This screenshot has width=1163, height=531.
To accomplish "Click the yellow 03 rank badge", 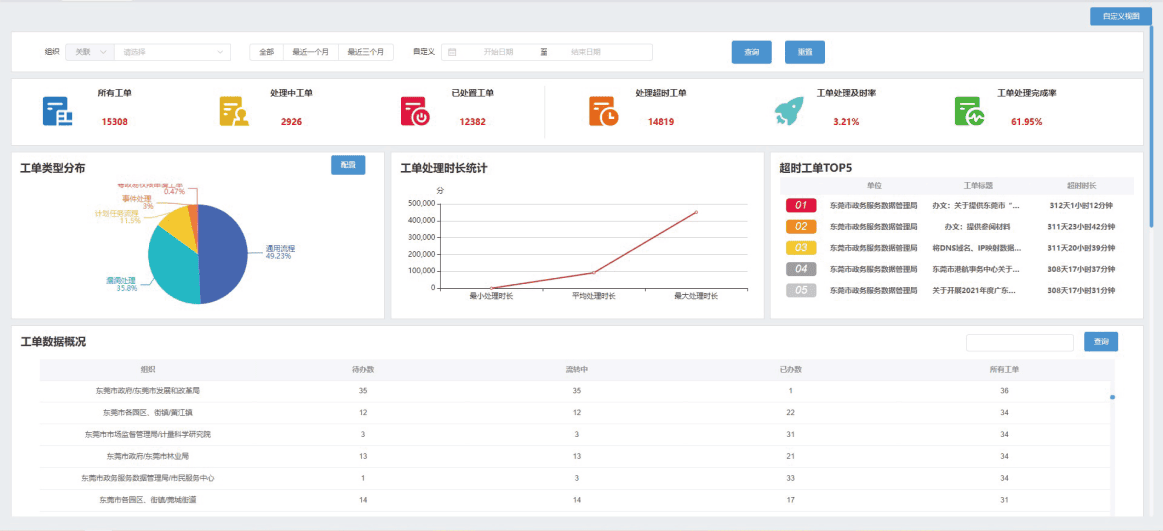I will 800,248.
